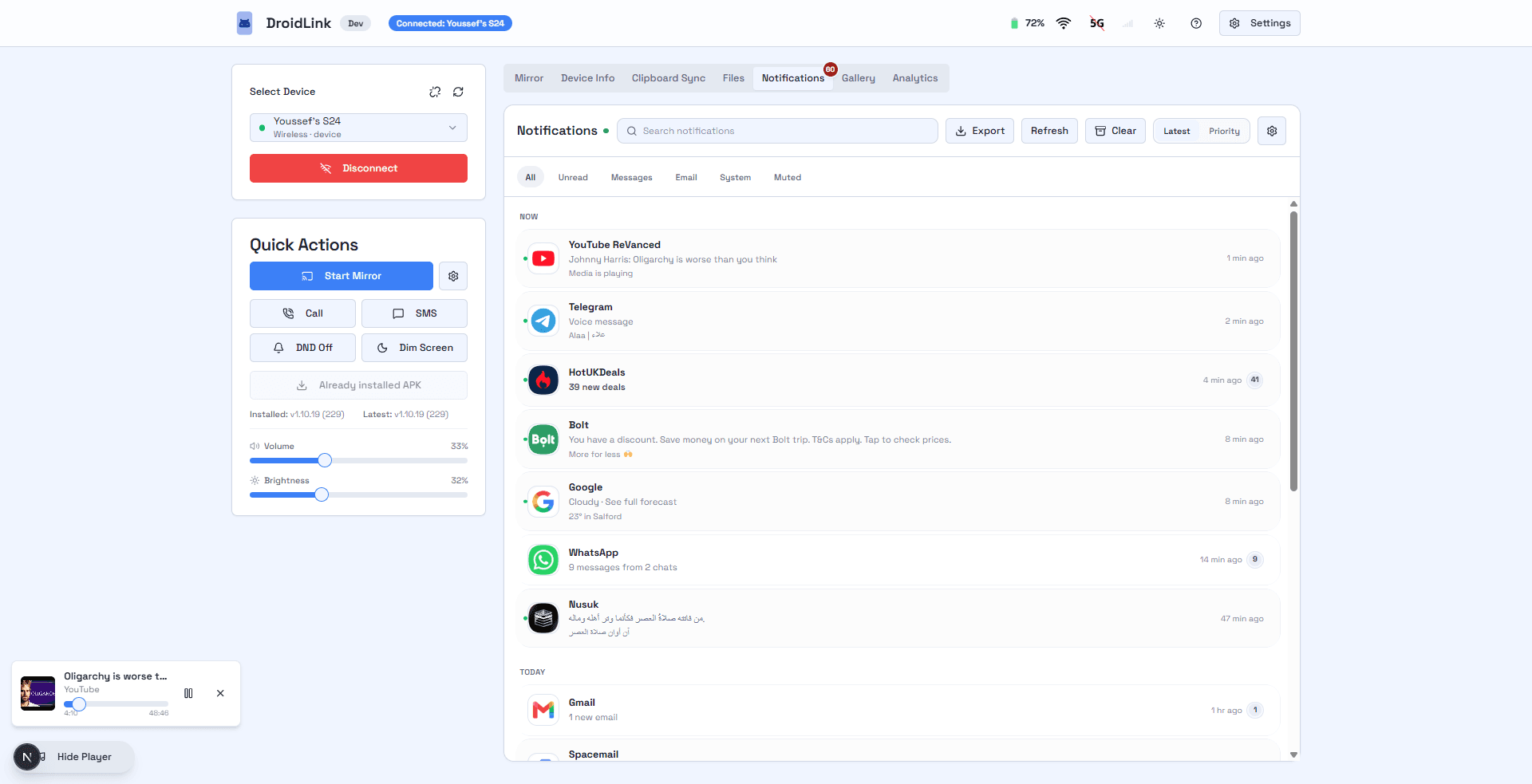Open mirror settings gear next to Start Mirror
1532x784 pixels.
[453, 276]
